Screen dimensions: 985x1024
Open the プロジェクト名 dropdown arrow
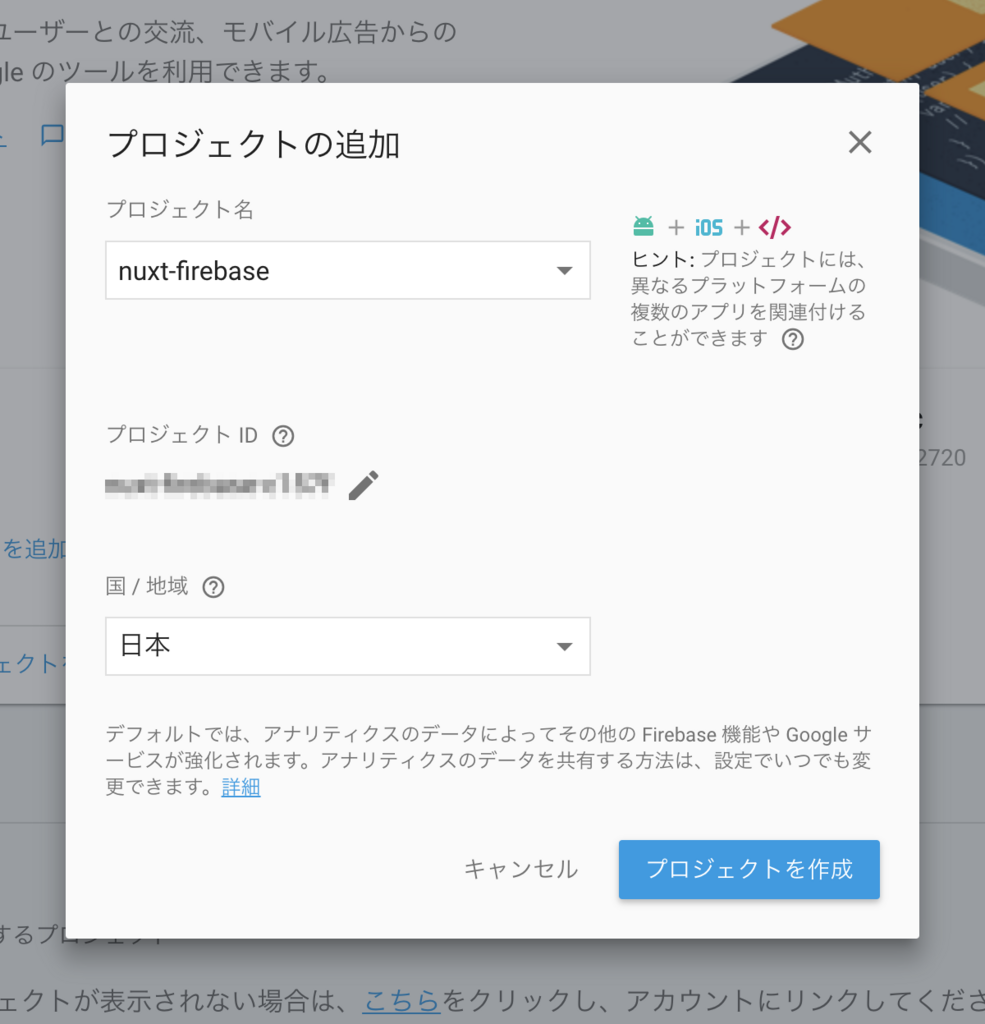[564, 270]
